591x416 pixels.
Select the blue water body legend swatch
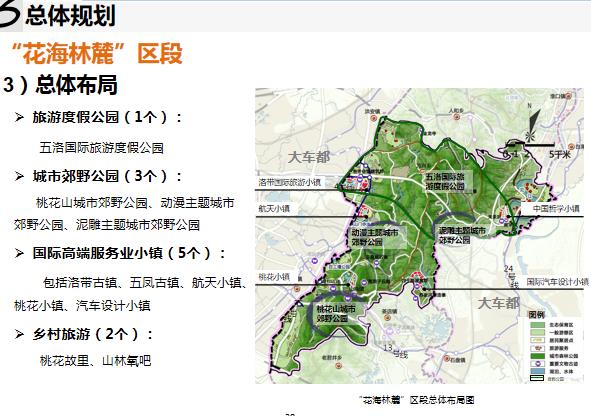[x=537, y=371]
